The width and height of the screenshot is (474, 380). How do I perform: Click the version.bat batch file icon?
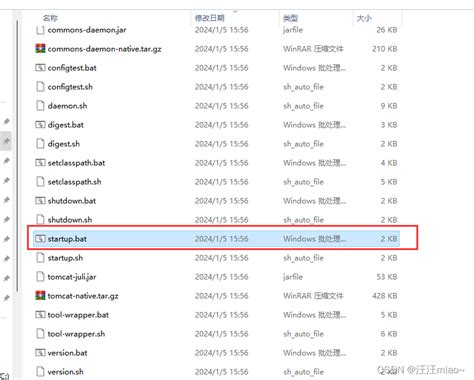[40, 353]
